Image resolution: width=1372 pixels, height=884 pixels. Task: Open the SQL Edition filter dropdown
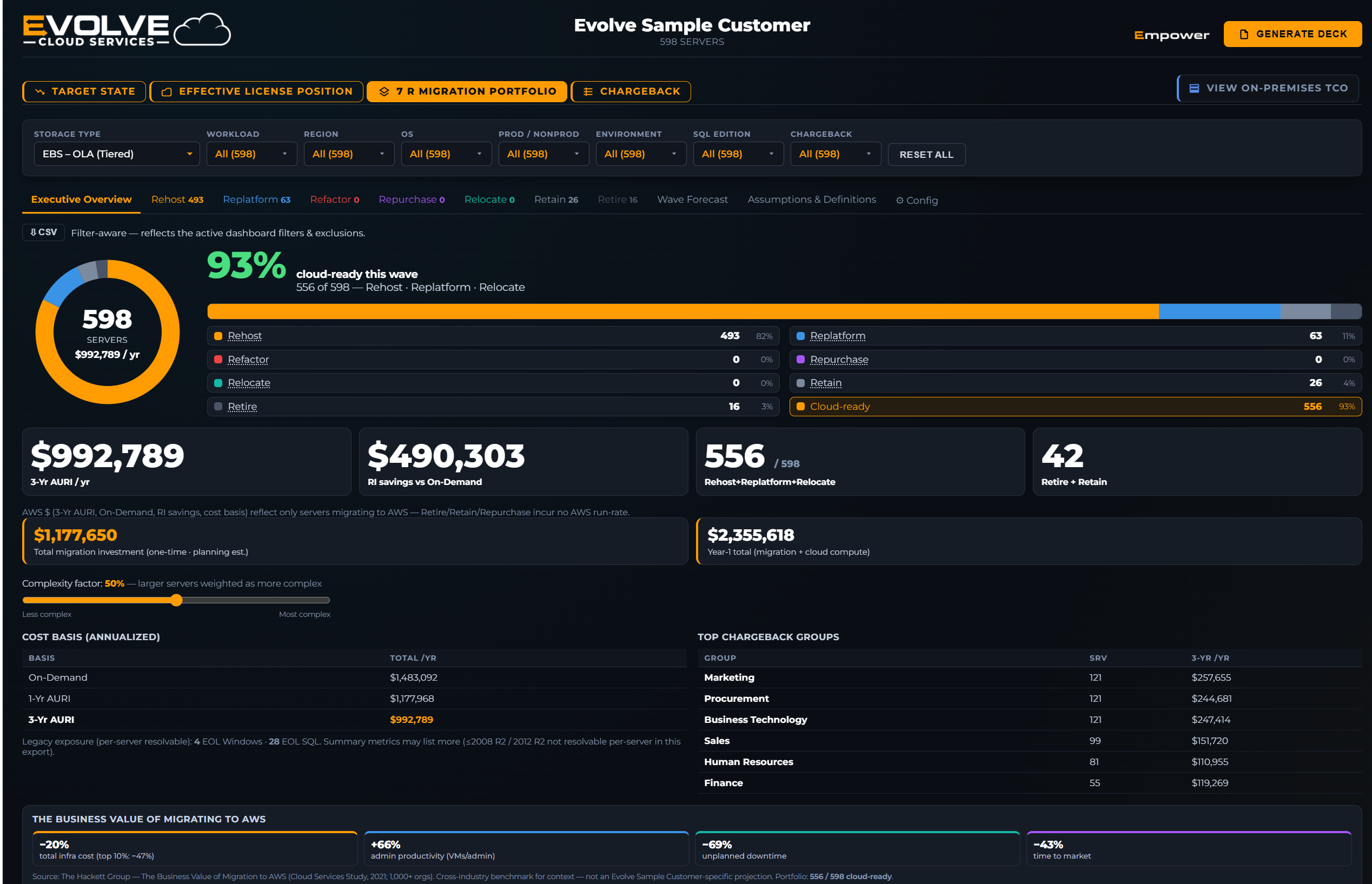(x=738, y=154)
